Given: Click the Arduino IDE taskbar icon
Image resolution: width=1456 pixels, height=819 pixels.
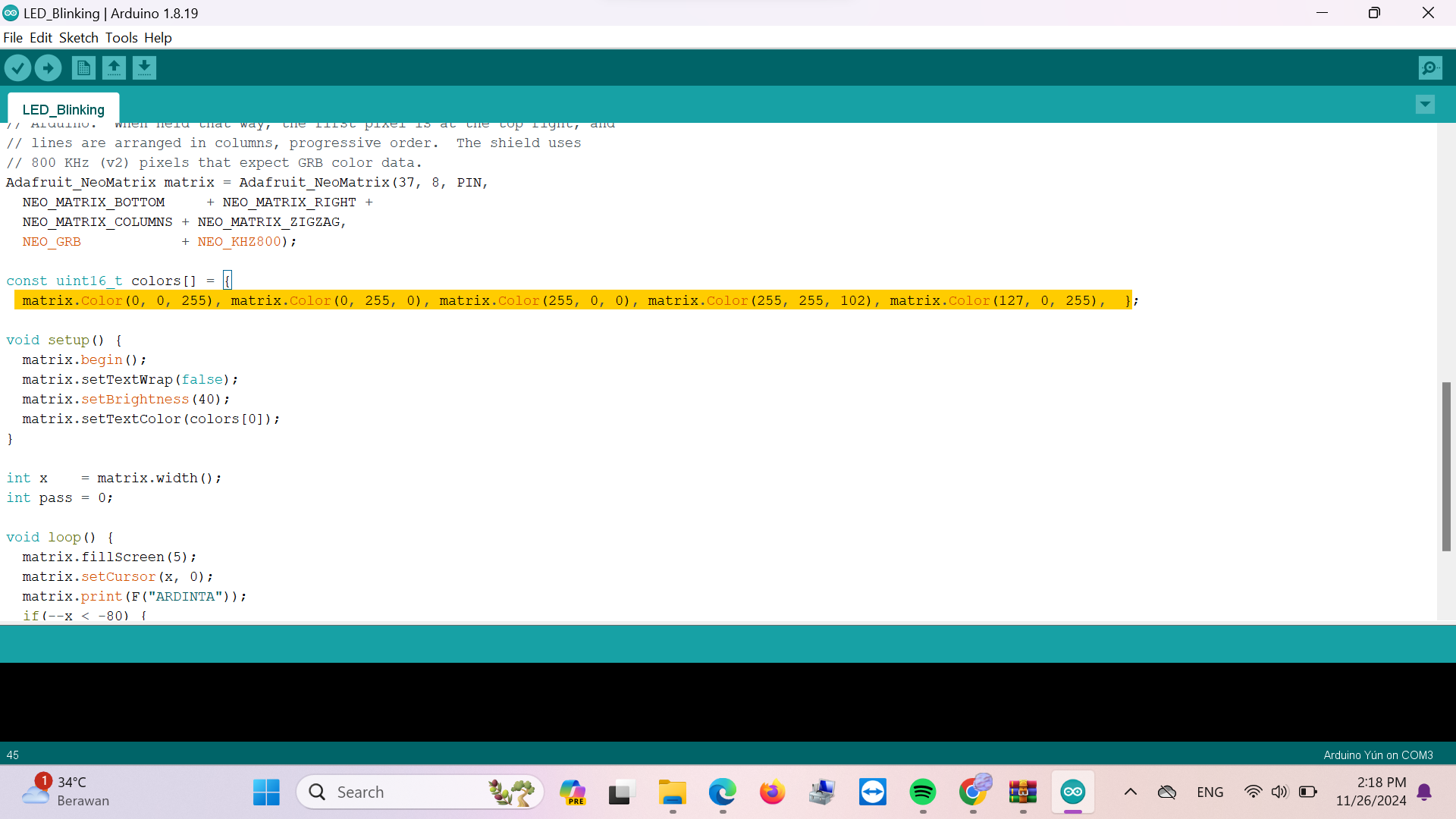Looking at the screenshot, I should [1072, 791].
